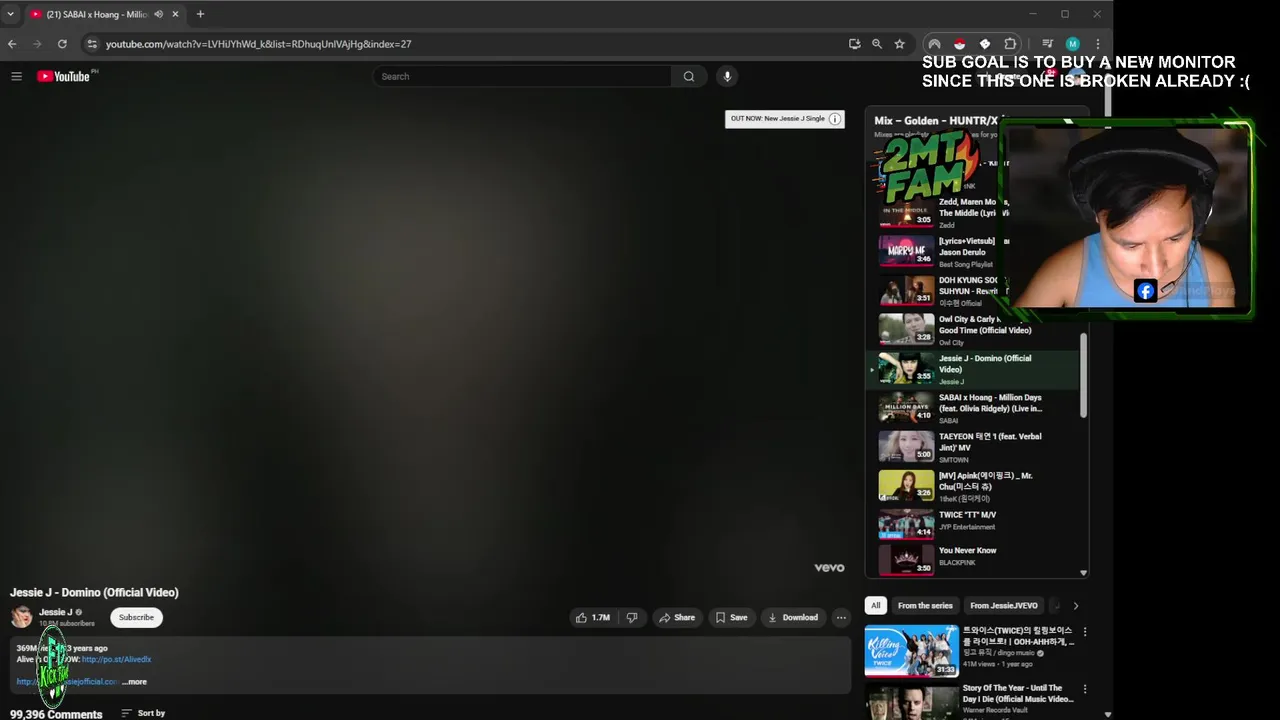Open options menu for TWICE Killing Voice video
Screen dimensions: 1280x720
click(1084, 632)
